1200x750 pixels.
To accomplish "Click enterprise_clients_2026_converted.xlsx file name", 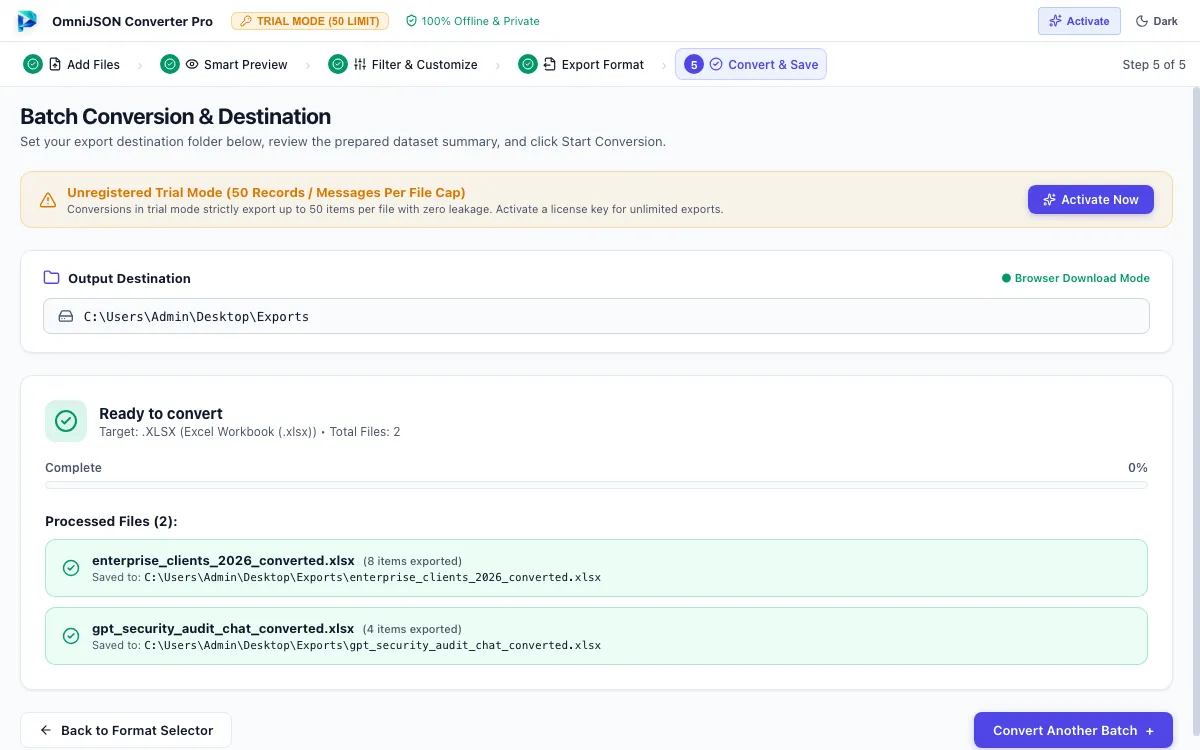I will click(x=223, y=560).
